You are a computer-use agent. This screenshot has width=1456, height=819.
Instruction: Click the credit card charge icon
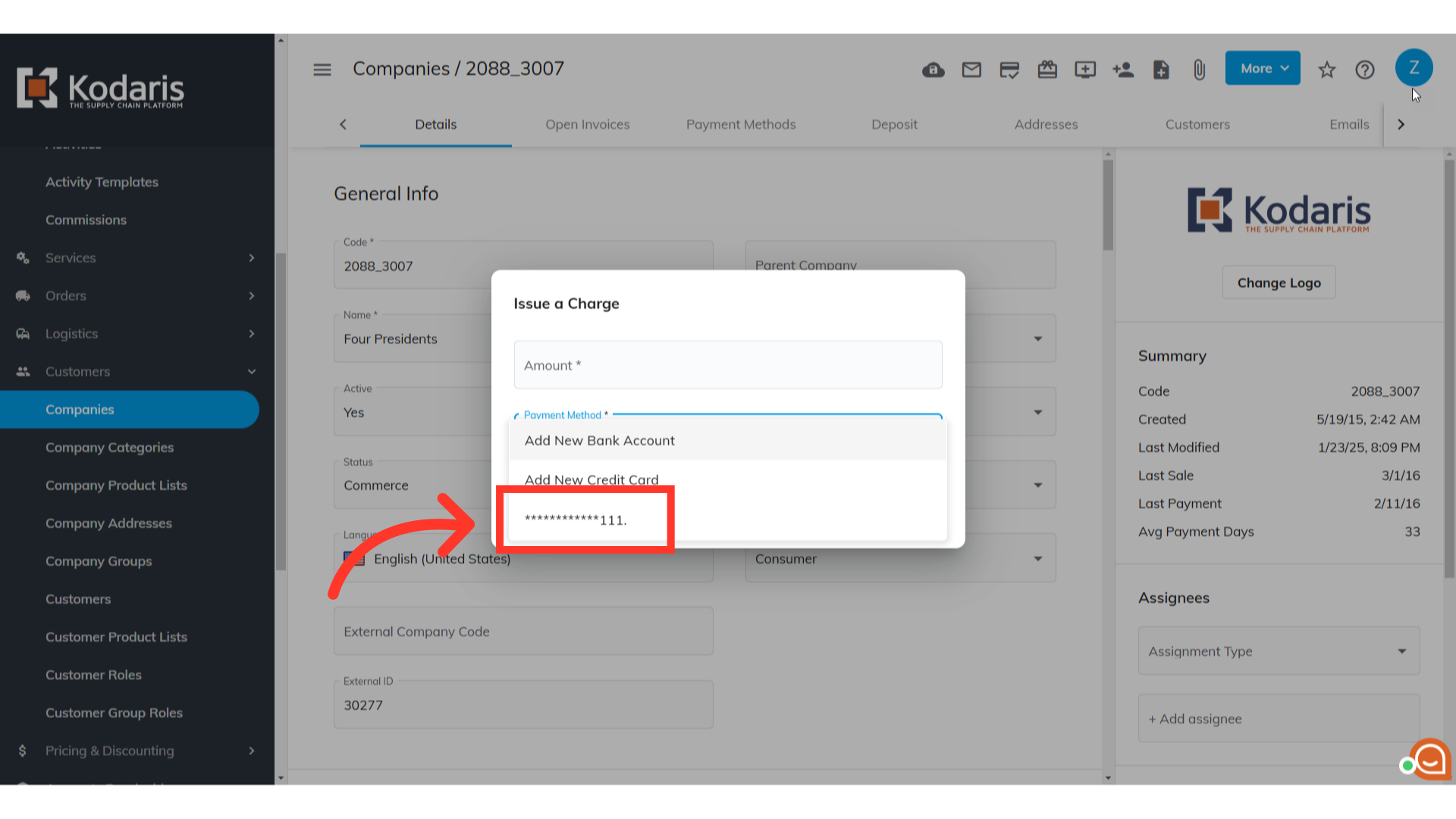click(x=1009, y=70)
